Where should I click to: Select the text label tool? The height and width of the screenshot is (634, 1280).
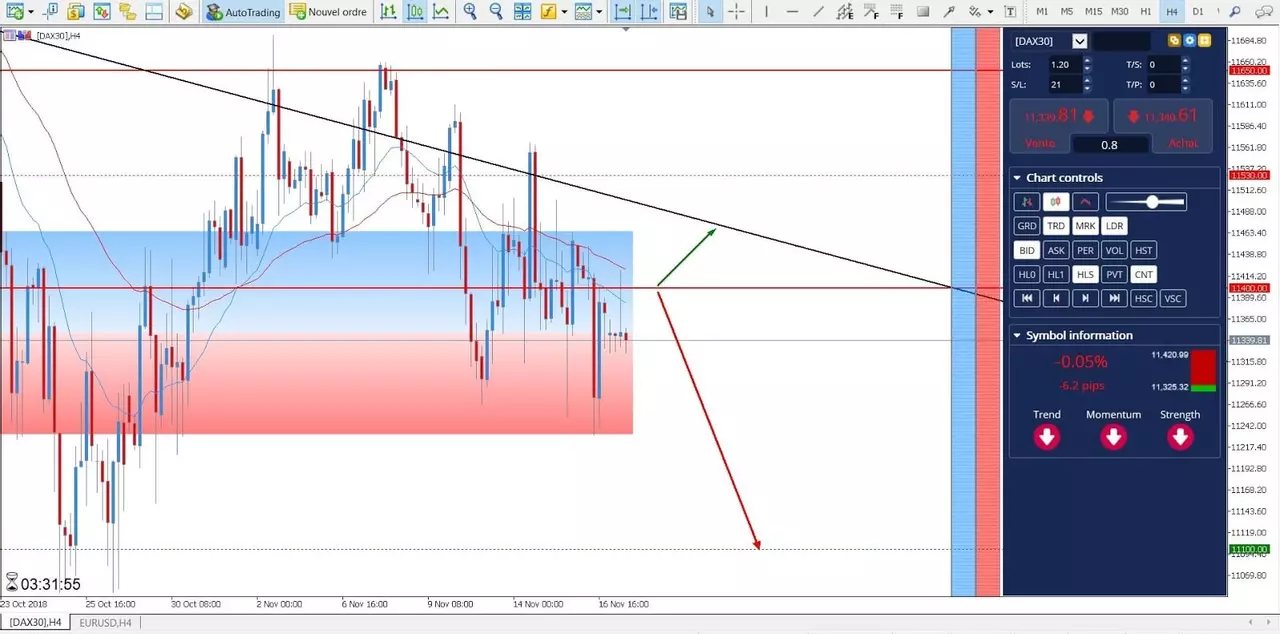1010,12
